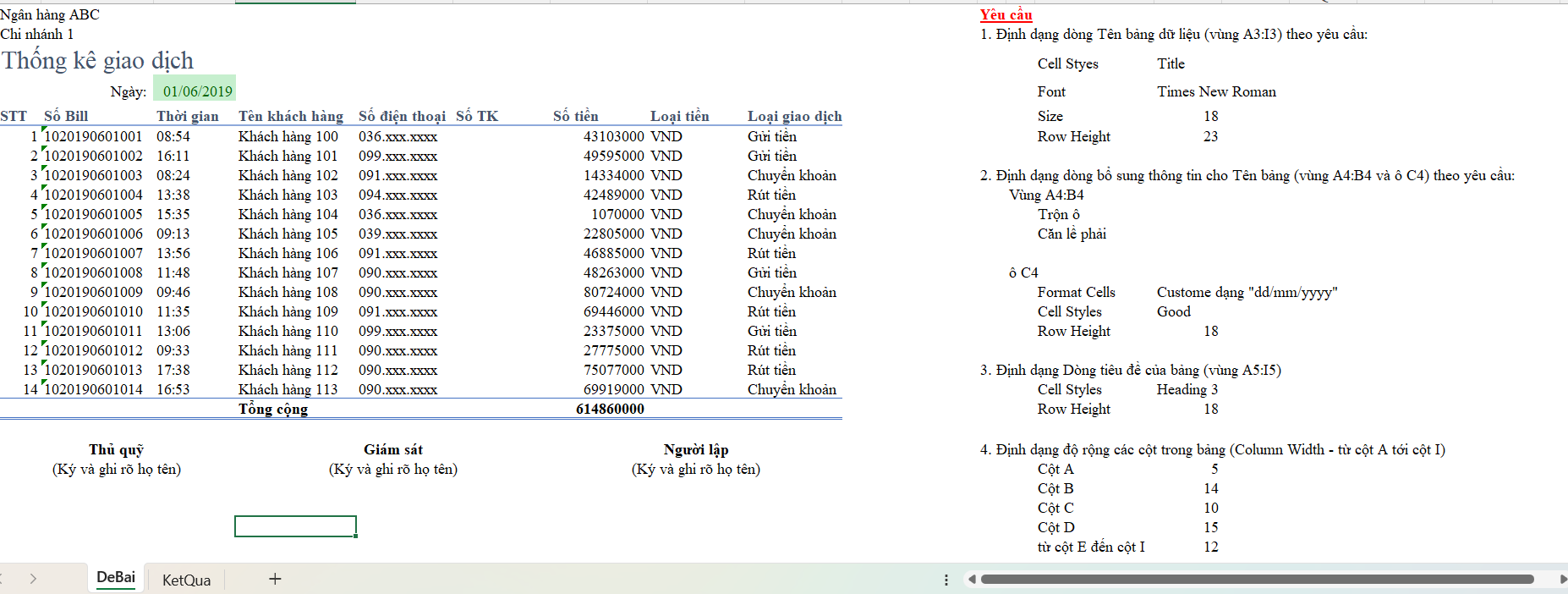The image size is (1568, 594).
Task: Select the total amount cell 614860000
Action: (611, 409)
